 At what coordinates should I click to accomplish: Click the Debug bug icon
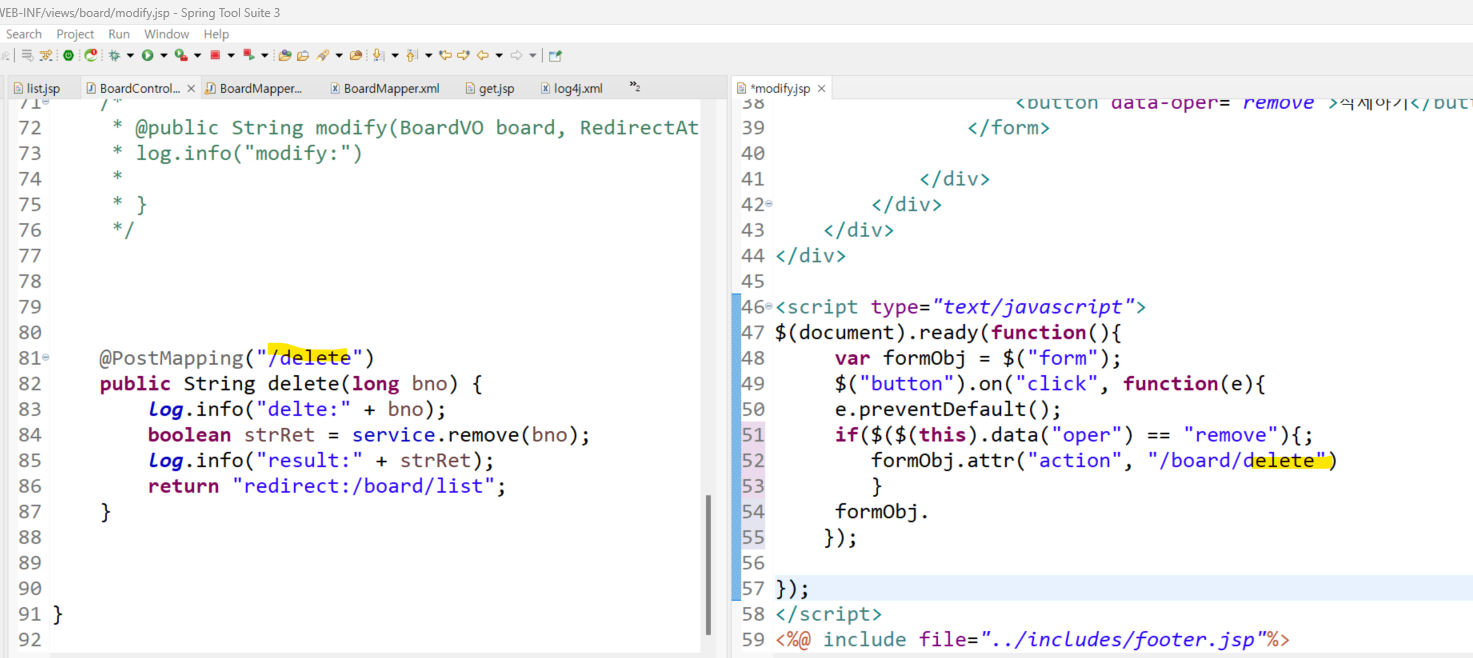tap(115, 55)
